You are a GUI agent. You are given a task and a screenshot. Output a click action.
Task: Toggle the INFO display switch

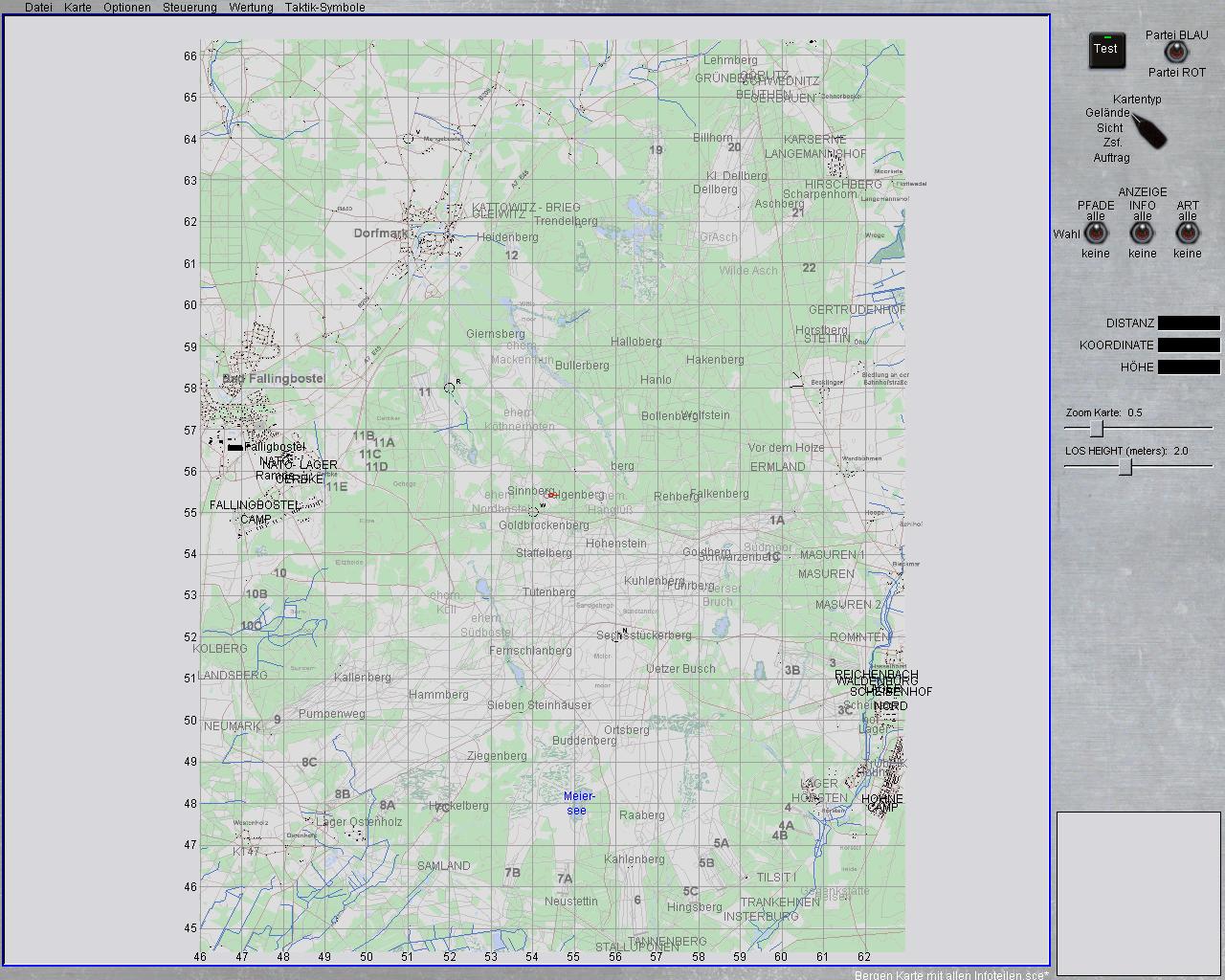click(x=1142, y=234)
